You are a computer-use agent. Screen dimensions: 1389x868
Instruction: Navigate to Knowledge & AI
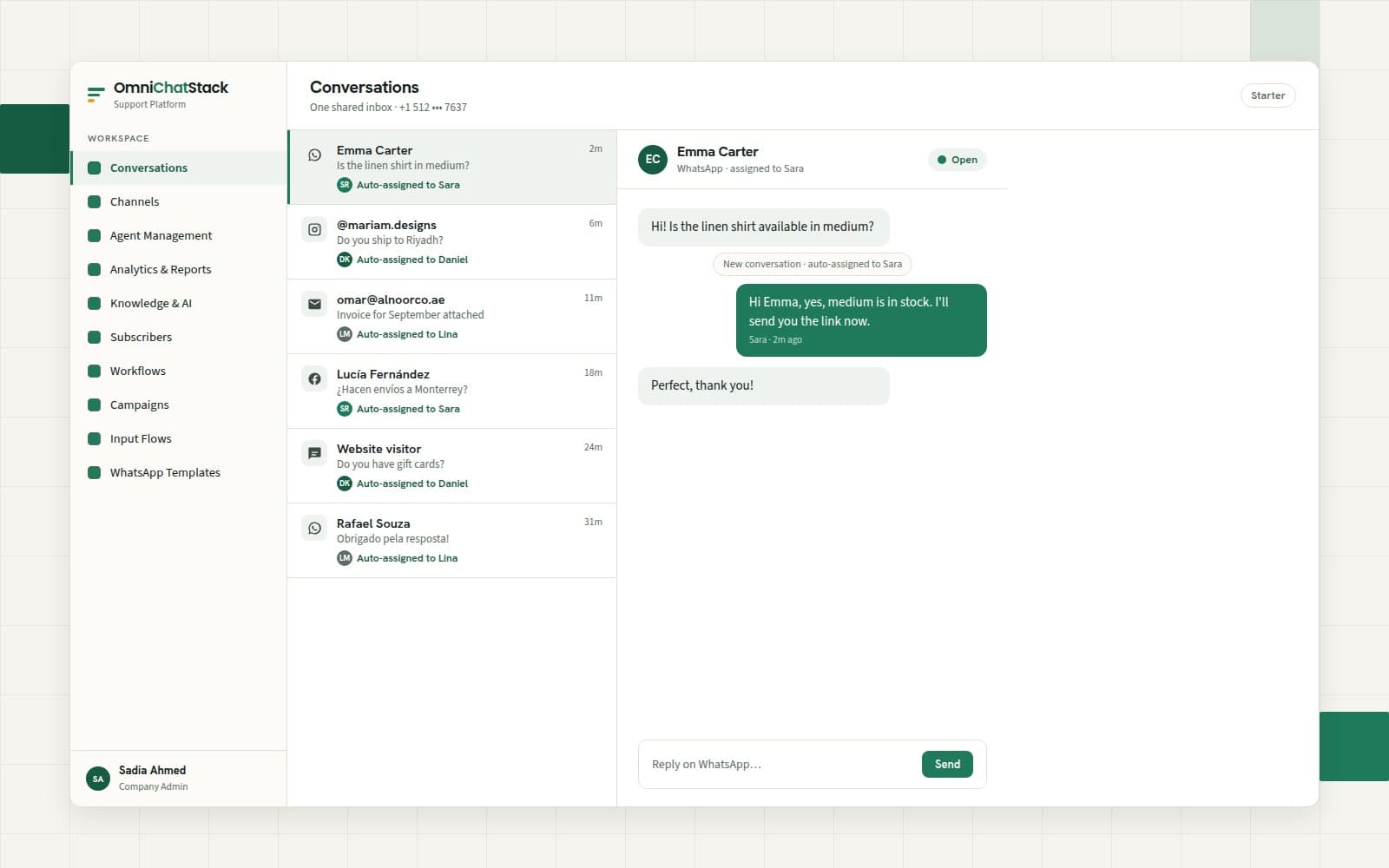(x=179, y=303)
